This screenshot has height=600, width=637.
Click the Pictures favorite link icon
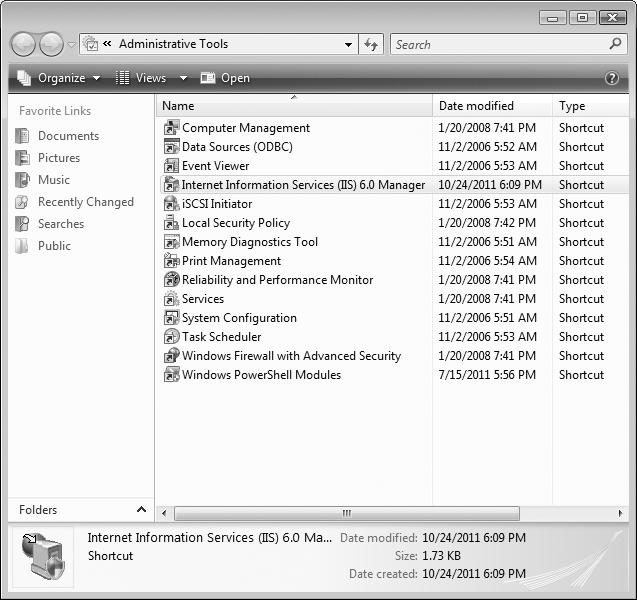pyautogui.click(x=22, y=158)
